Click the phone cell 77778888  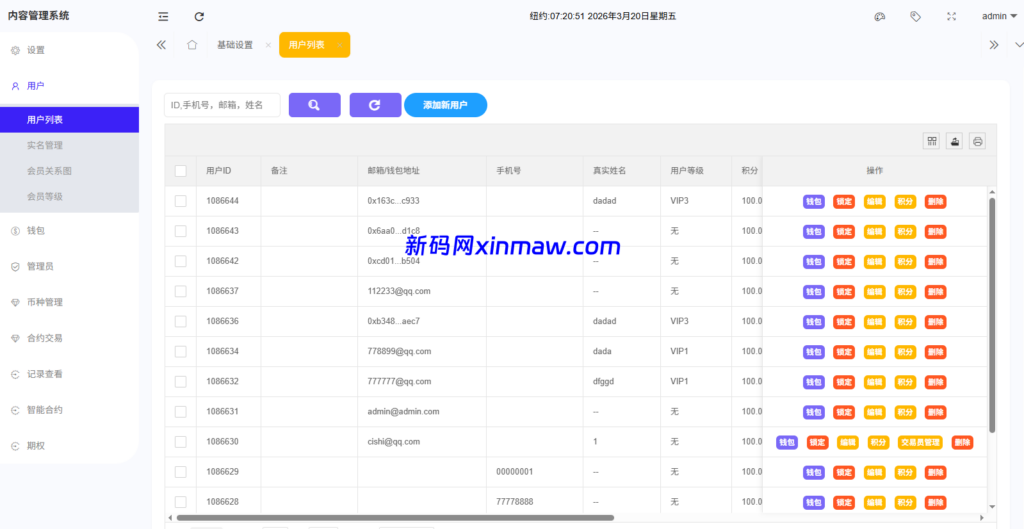point(515,502)
